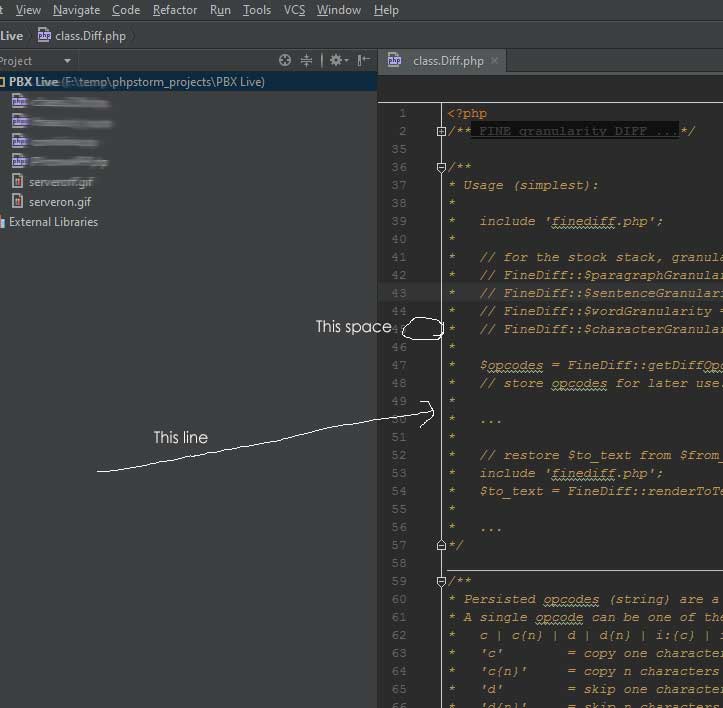Switch to the class.Diff.php editor tab
The width and height of the screenshot is (723, 708).
(x=447, y=61)
